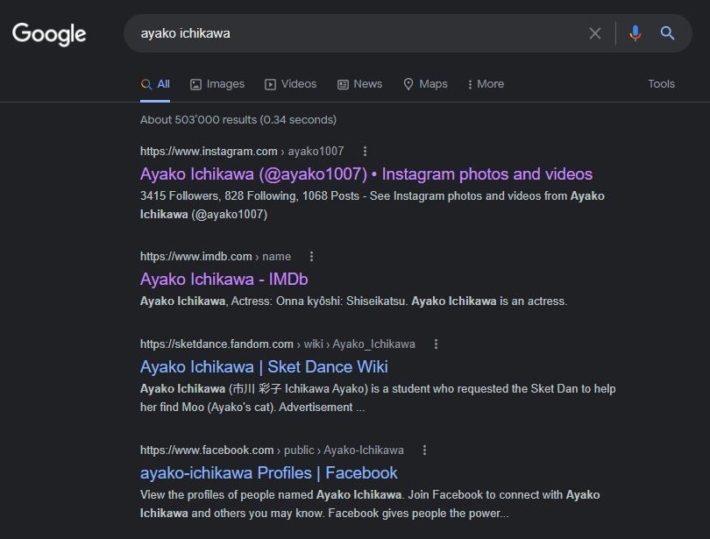Click the imdb.com name URL breadcrumb
Image resolution: width=710 pixels, height=539 pixels.
216,256
